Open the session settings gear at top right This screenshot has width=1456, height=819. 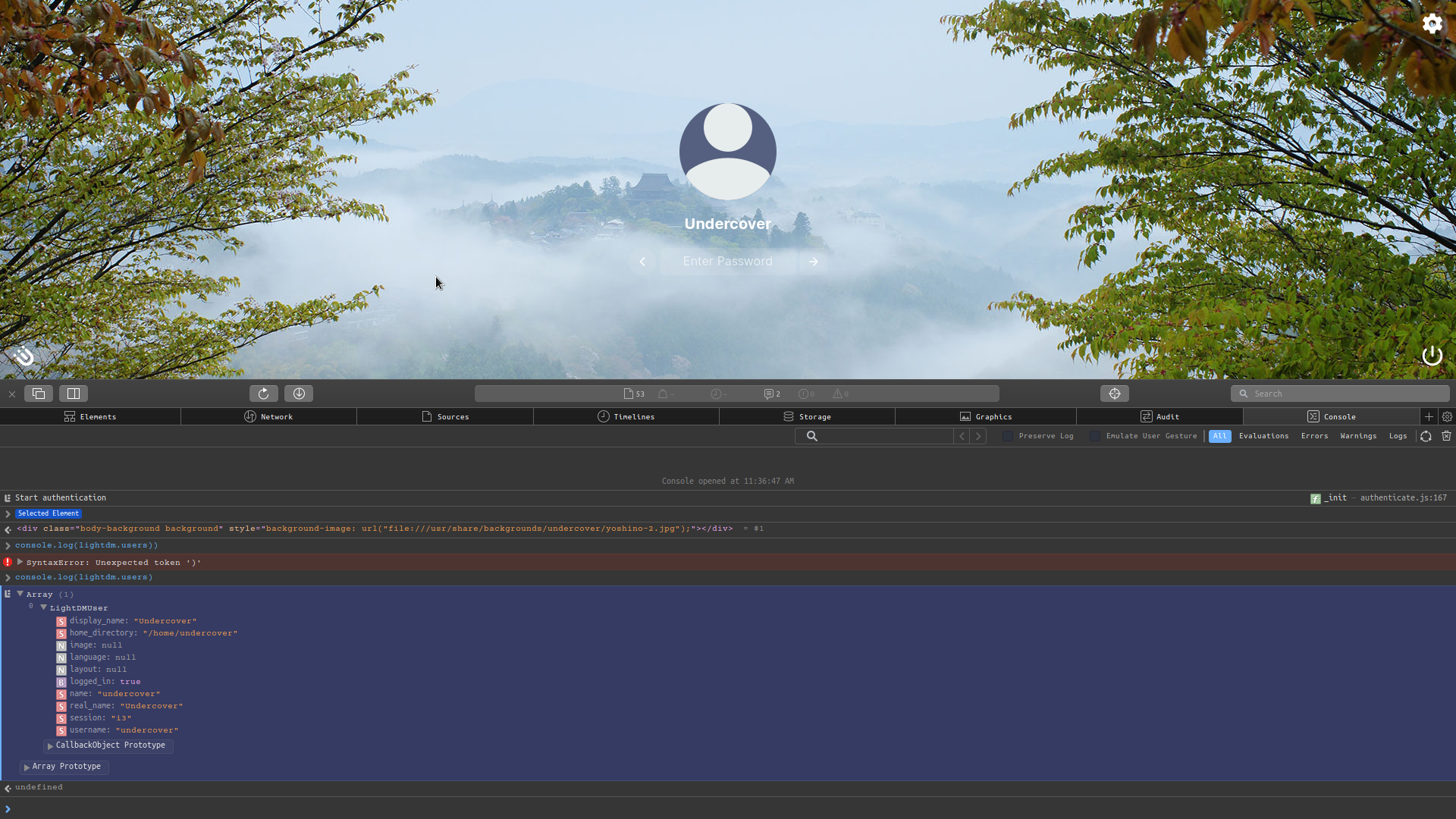click(x=1432, y=24)
